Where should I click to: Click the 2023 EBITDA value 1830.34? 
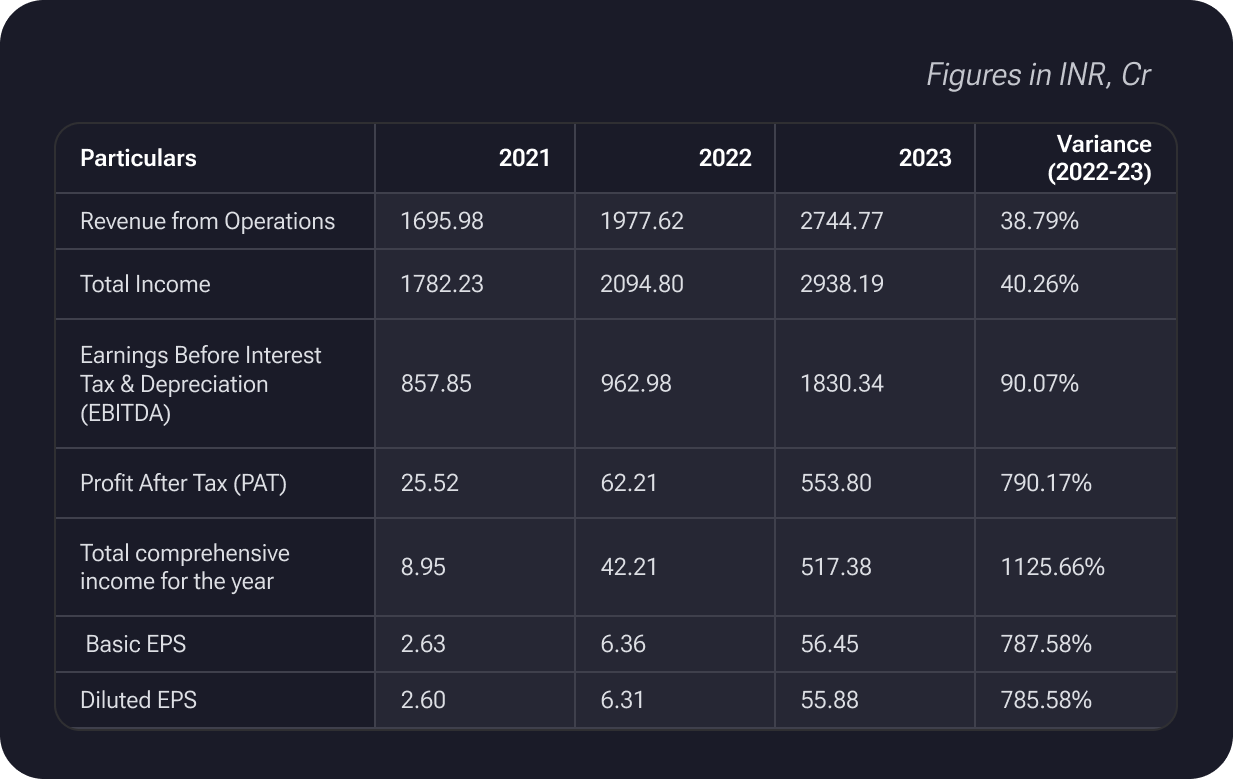(841, 384)
